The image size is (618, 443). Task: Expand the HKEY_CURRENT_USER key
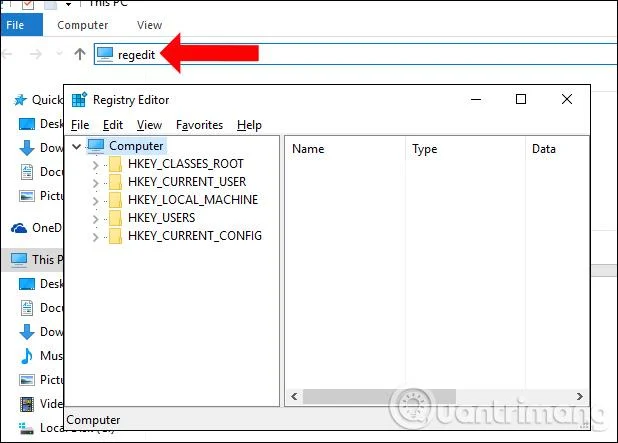click(x=95, y=183)
